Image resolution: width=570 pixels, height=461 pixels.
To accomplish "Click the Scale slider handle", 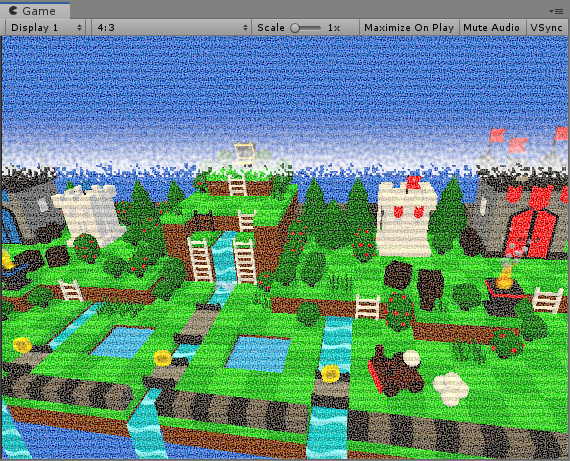I will [295, 28].
